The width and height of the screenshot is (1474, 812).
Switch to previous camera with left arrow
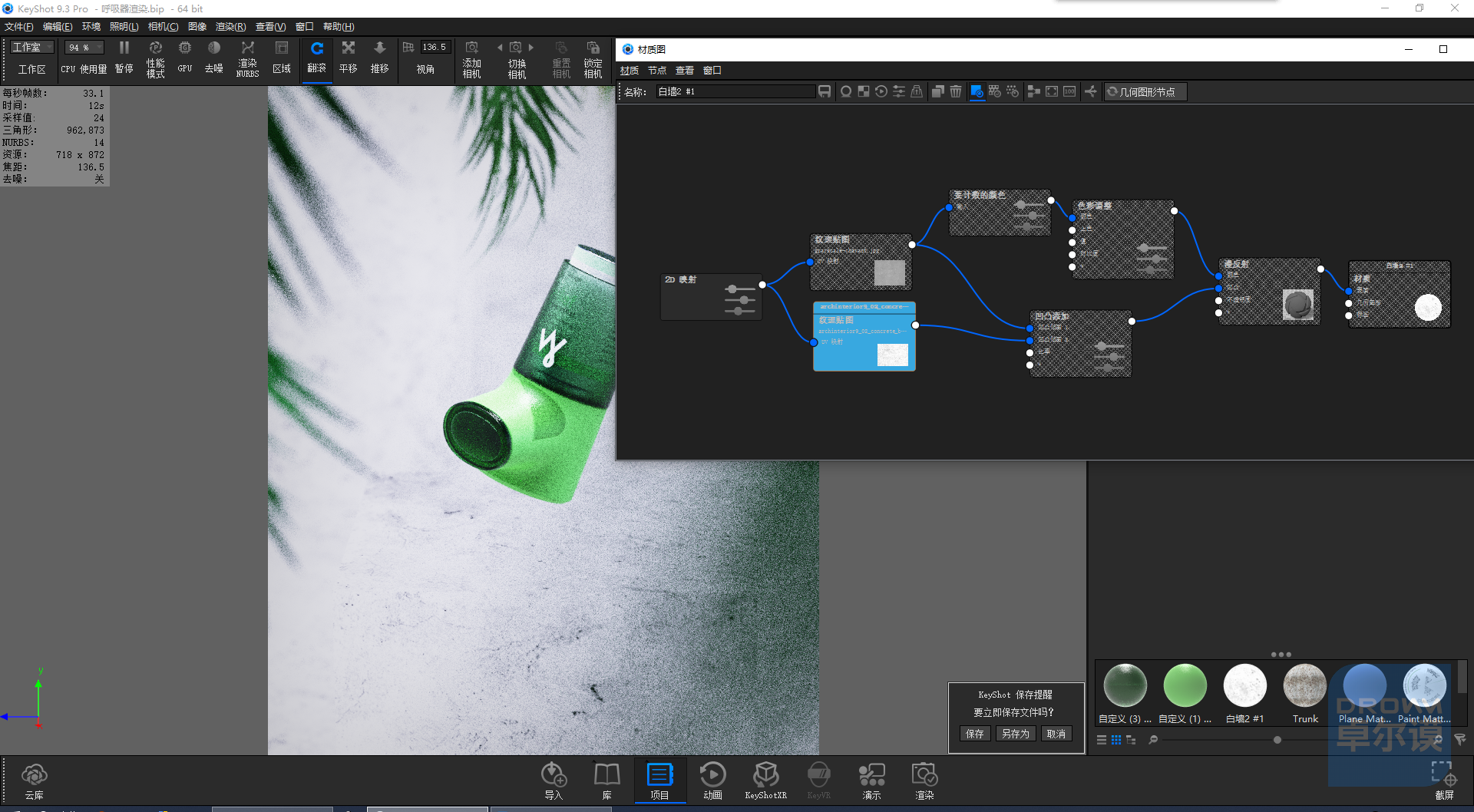pyautogui.click(x=500, y=48)
